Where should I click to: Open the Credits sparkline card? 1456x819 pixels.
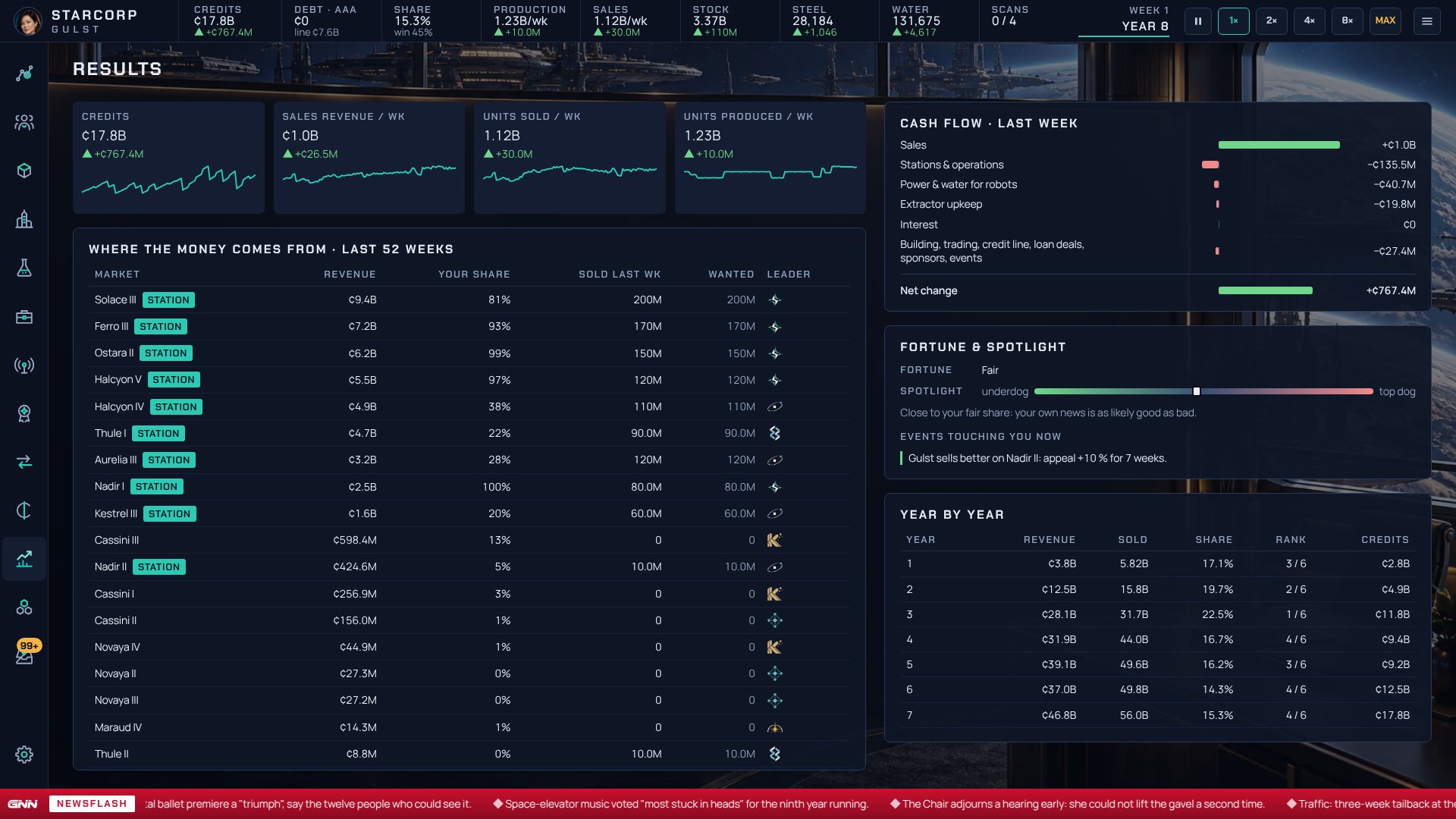[x=168, y=157]
